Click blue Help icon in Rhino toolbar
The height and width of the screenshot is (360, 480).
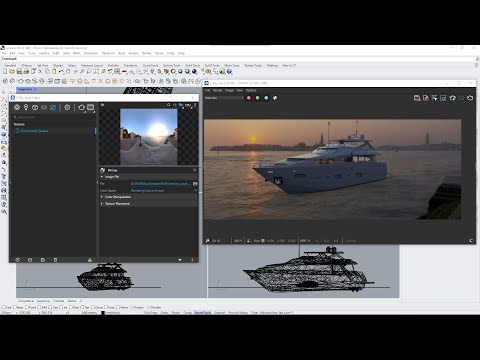(x=229, y=71)
